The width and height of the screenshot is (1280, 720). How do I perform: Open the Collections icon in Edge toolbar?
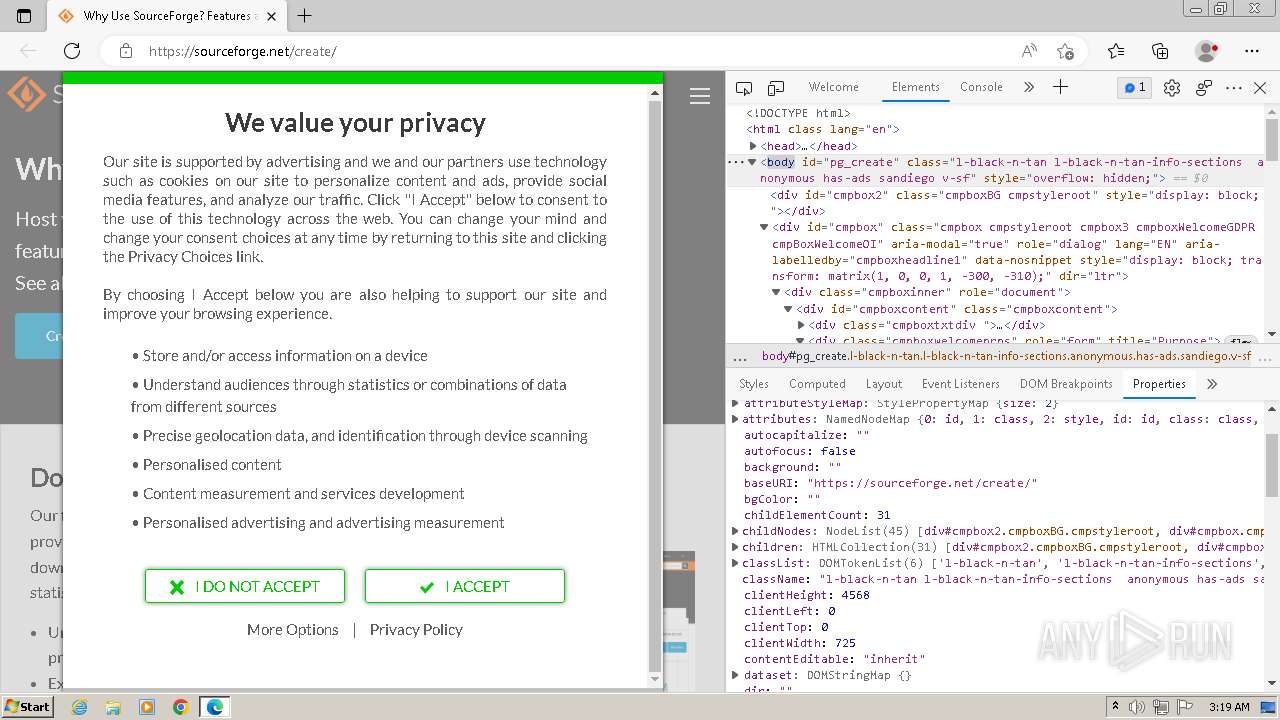[x=1160, y=51]
